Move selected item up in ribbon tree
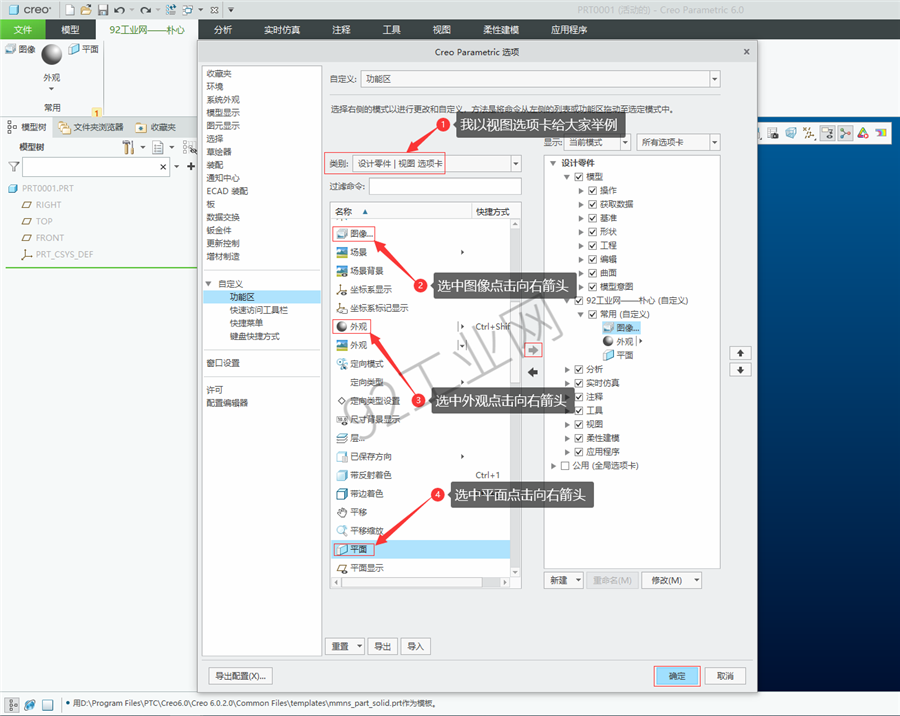The image size is (900, 716). point(740,353)
